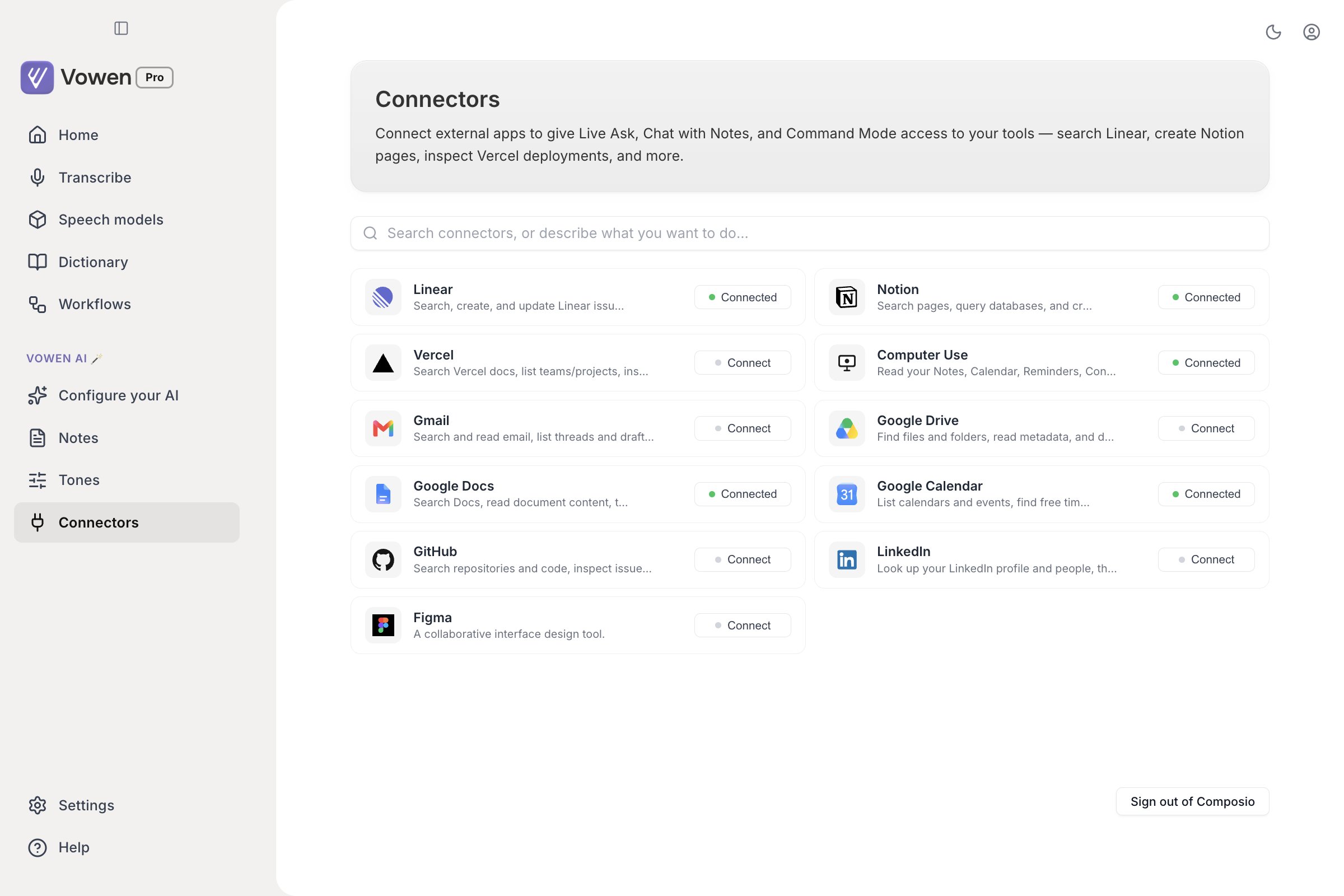Click the LinkedIn icon
This screenshot has width=1344, height=896.
tap(846, 560)
